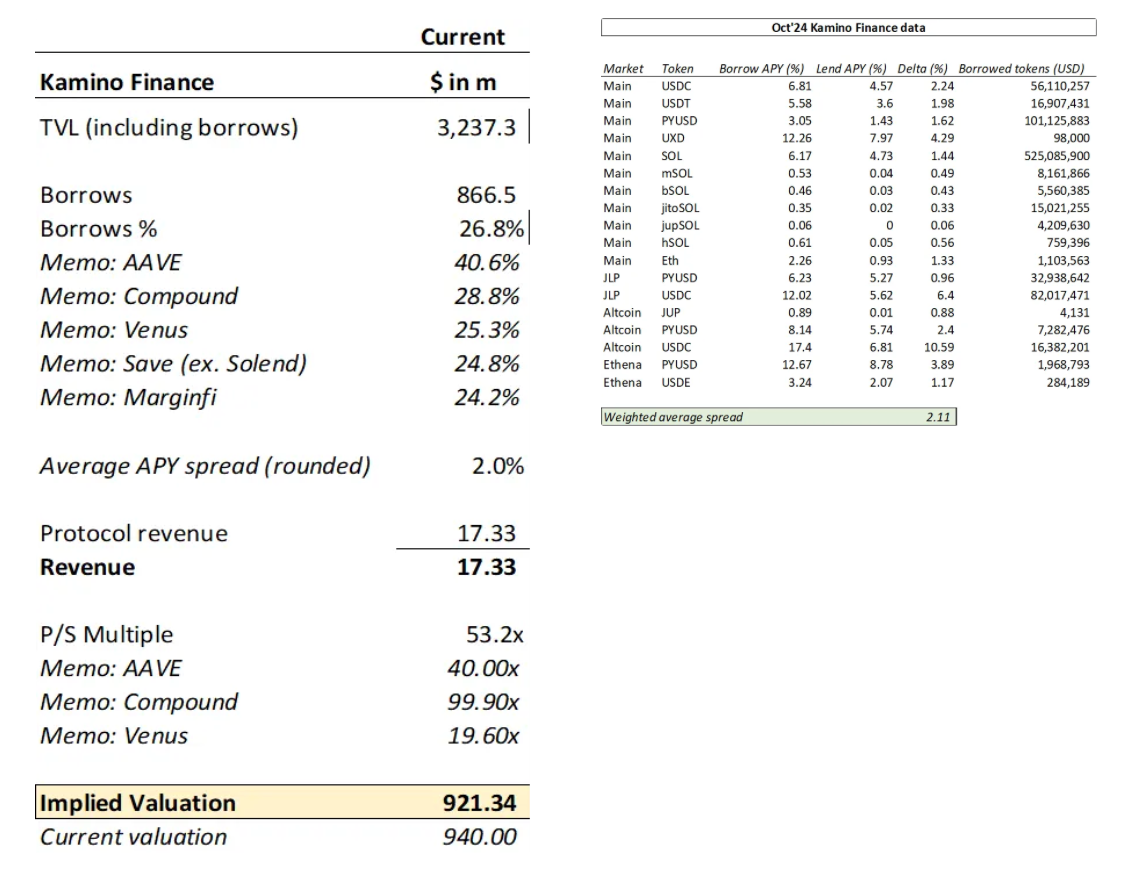The height and width of the screenshot is (896, 1130).
Task: Select the Borrowed tokens (USD) column header
Action: coord(1021,68)
